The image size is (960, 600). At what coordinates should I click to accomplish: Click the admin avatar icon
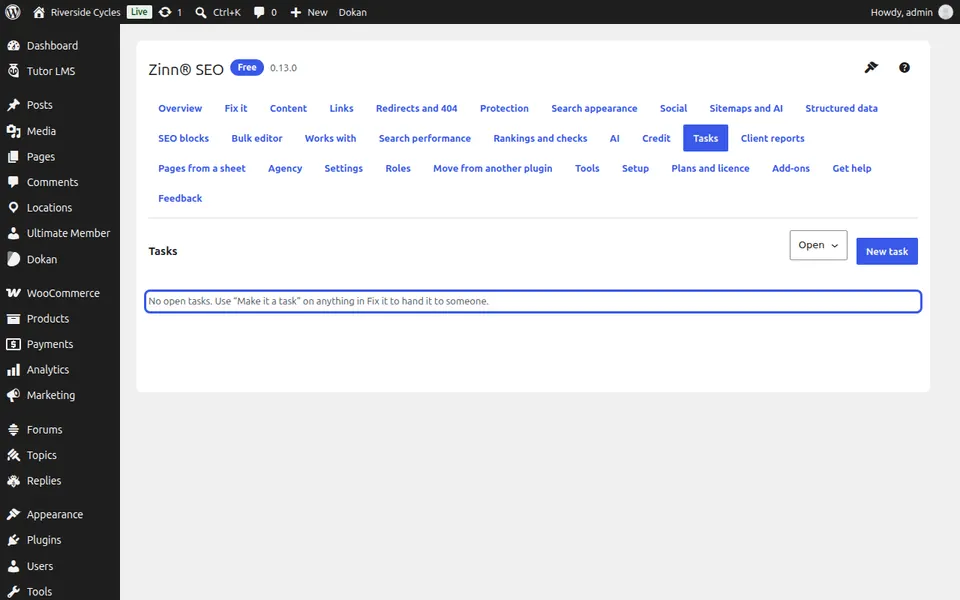pyautogui.click(x=946, y=12)
